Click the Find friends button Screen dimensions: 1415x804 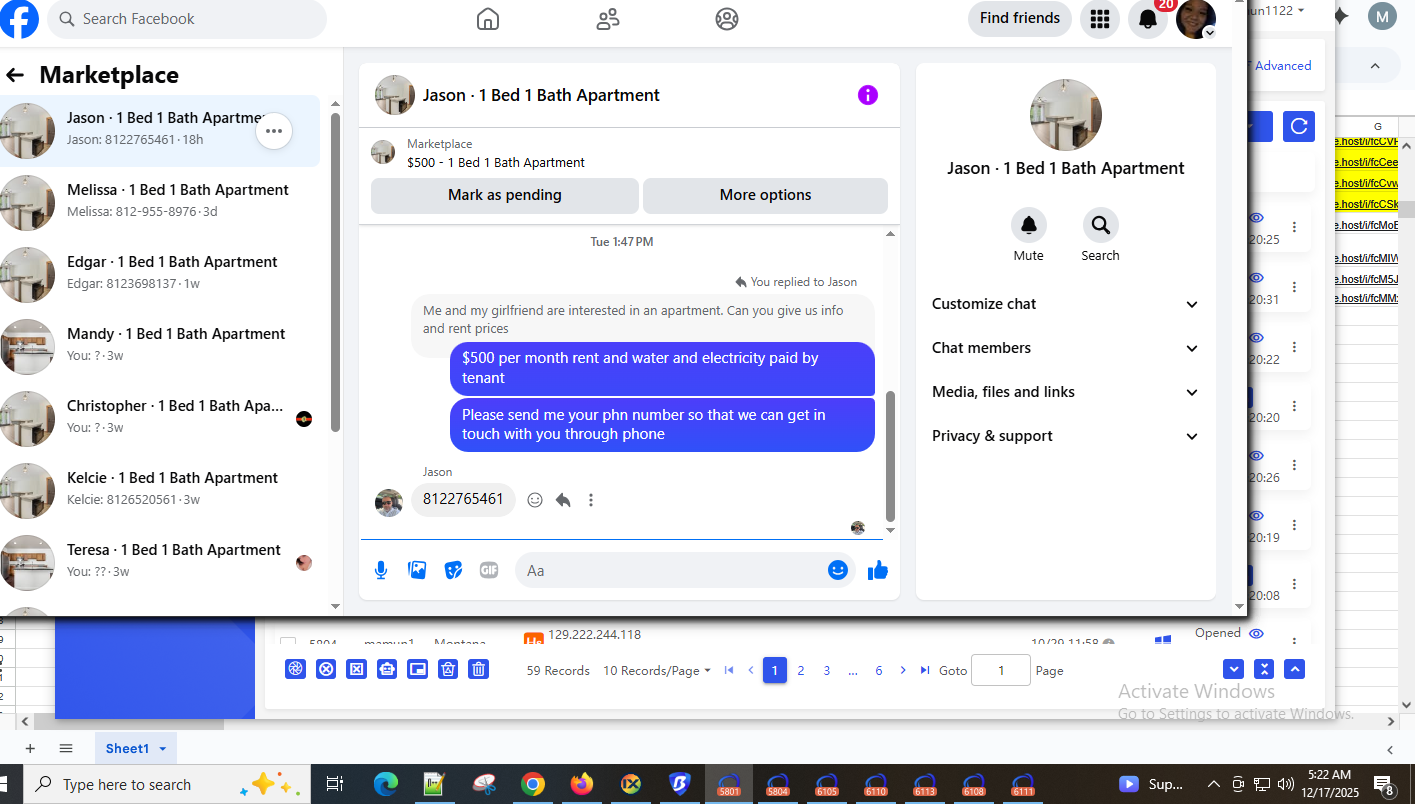pos(1020,18)
